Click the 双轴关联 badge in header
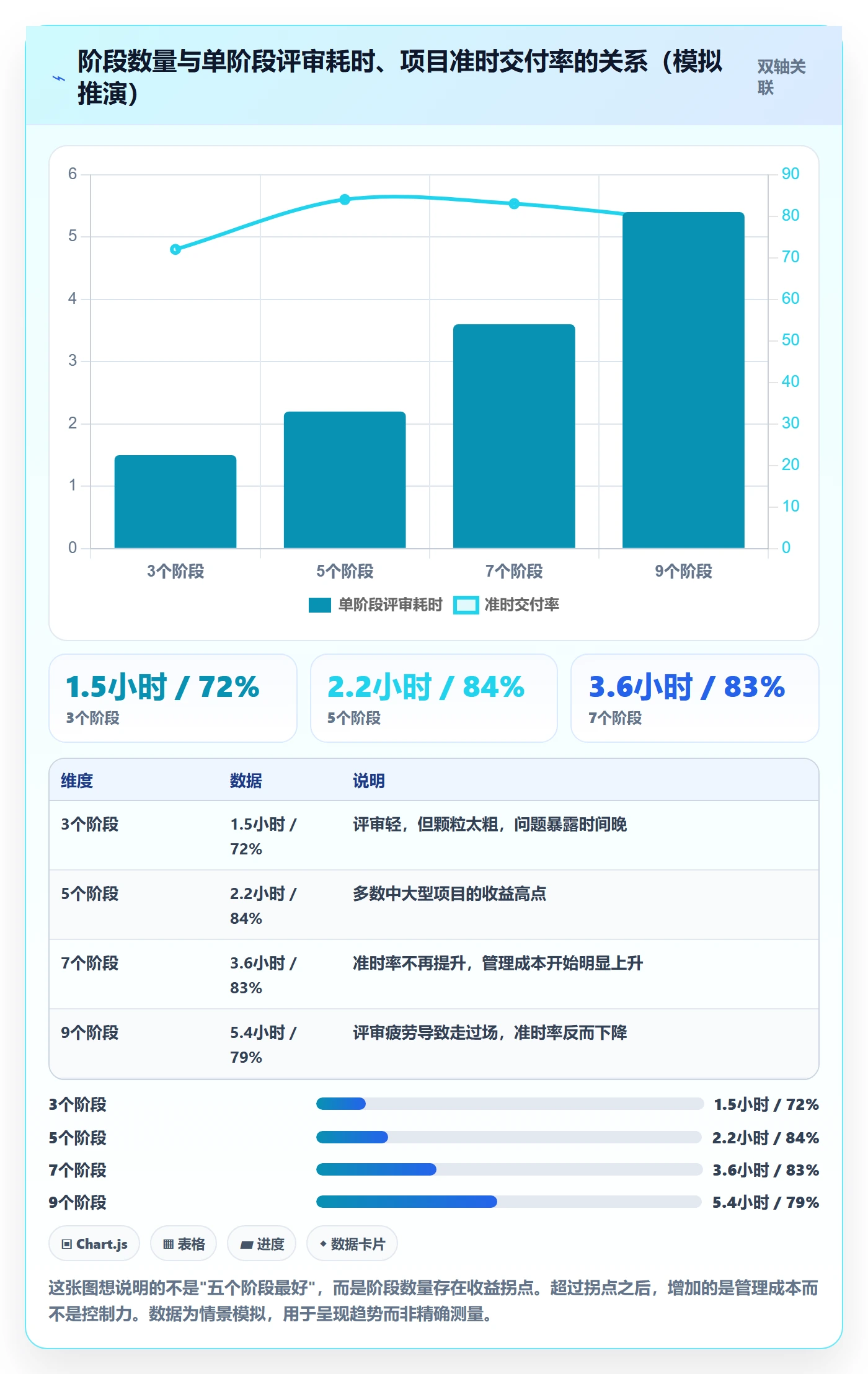 point(781,78)
